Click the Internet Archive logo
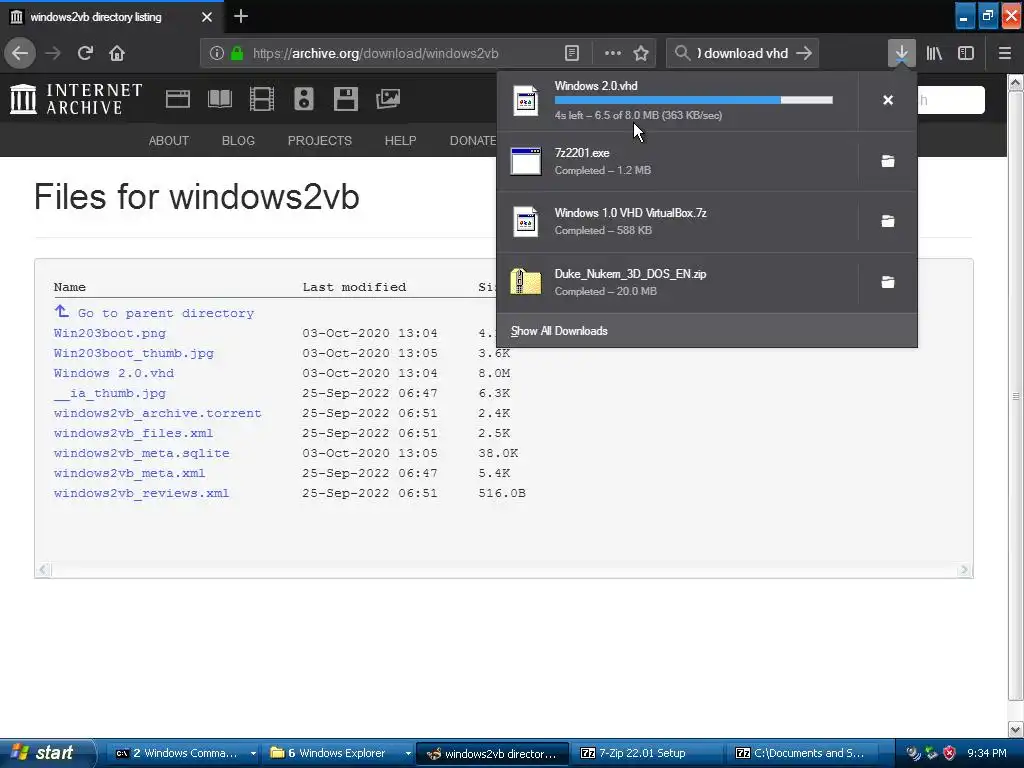Screen dimensions: 1024x768 point(76,99)
